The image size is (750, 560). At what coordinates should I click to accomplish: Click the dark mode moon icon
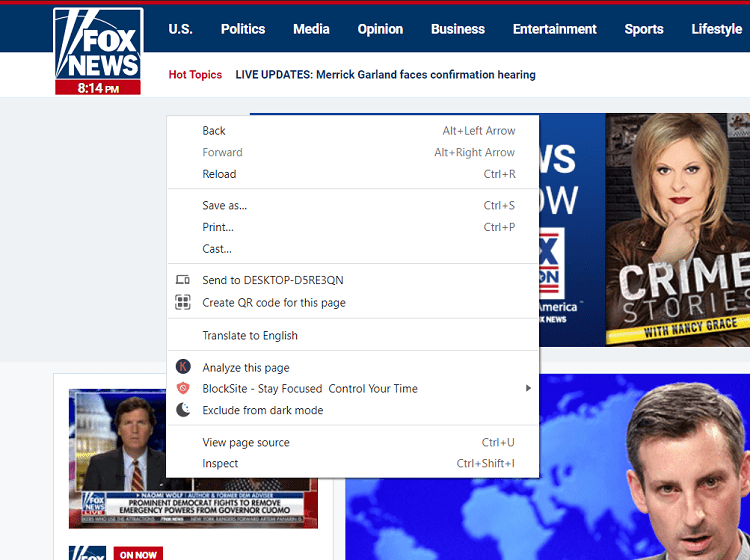[x=183, y=409]
